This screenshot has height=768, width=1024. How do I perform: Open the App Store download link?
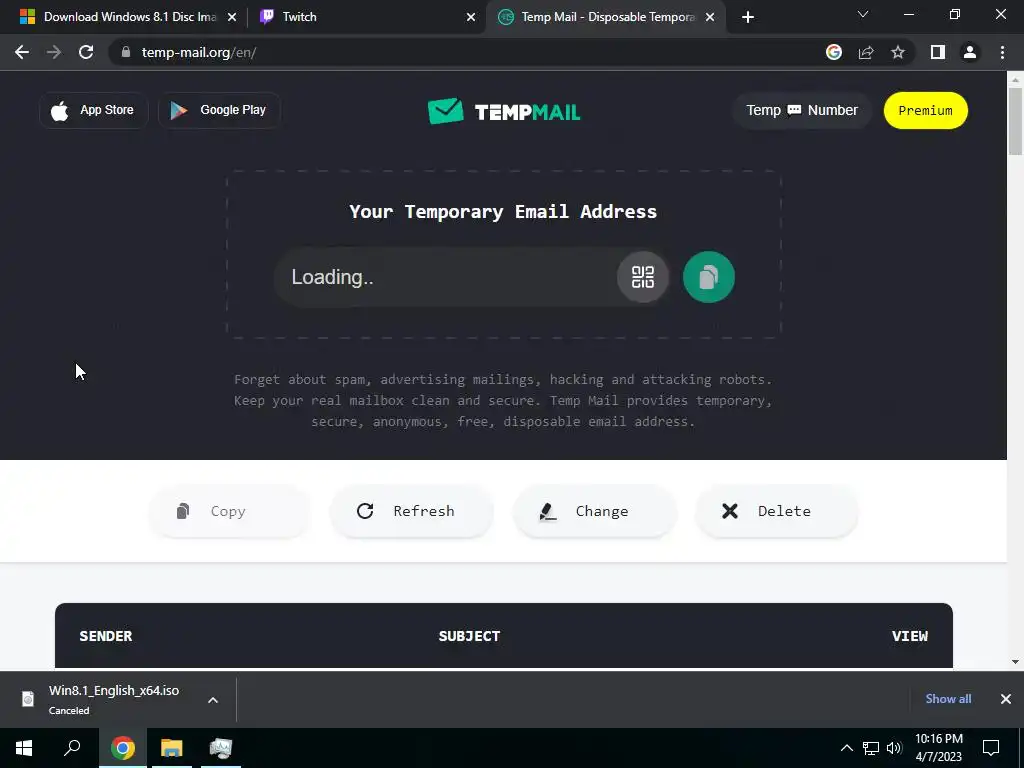(93, 110)
